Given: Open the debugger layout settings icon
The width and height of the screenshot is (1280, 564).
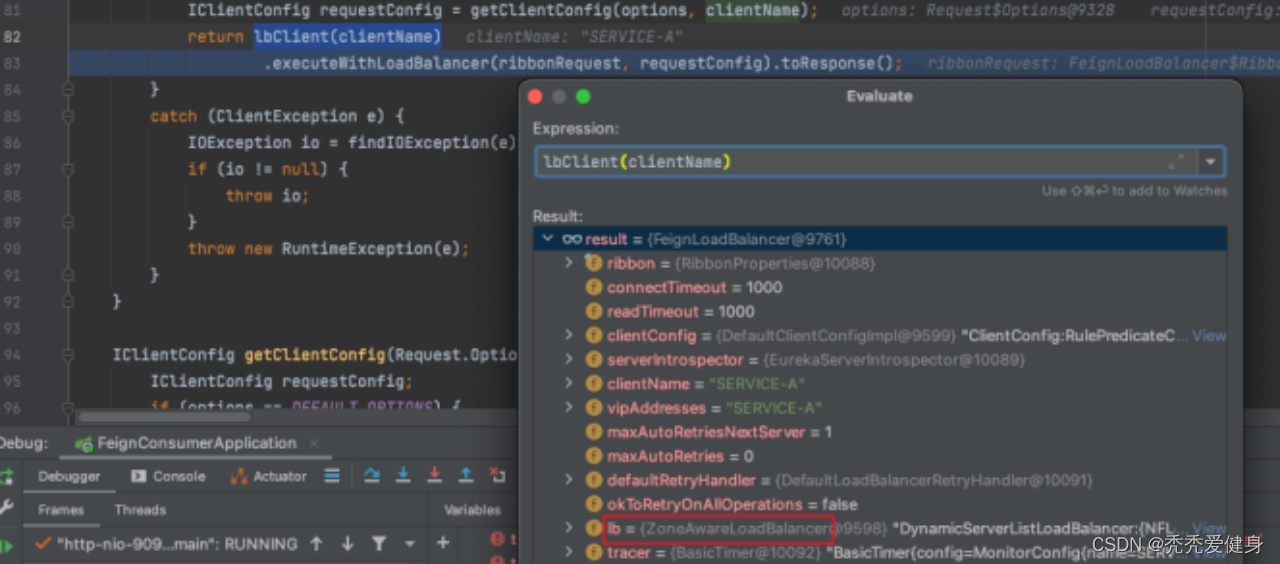Looking at the screenshot, I should click(x=332, y=476).
